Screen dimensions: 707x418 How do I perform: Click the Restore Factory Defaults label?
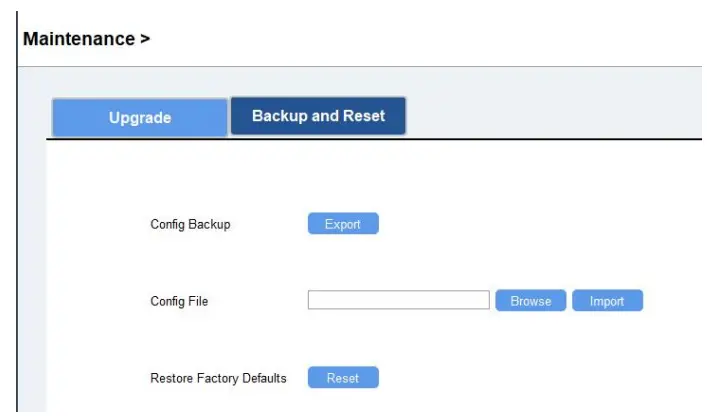click(x=218, y=378)
